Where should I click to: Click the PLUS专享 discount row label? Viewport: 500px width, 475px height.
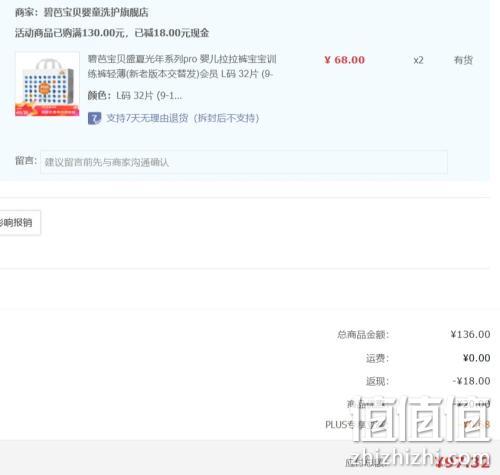(x=355, y=425)
